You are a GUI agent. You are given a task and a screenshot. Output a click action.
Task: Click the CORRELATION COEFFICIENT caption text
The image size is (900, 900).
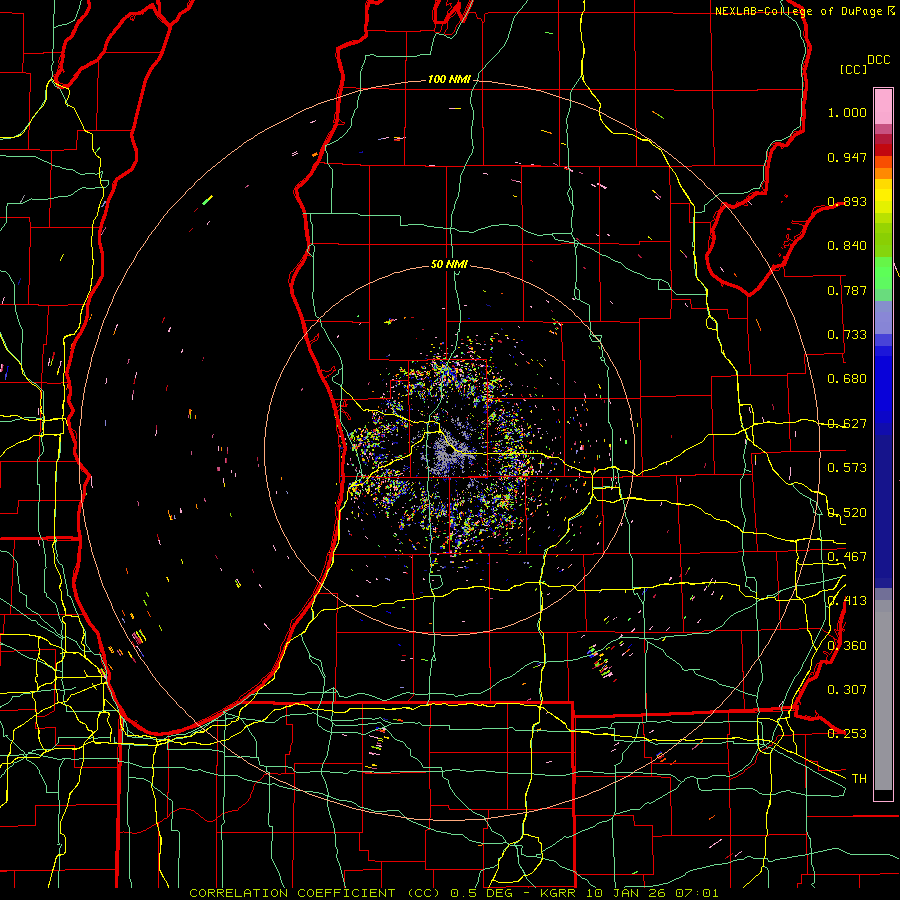pyautogui.click(x=292, y=893)
